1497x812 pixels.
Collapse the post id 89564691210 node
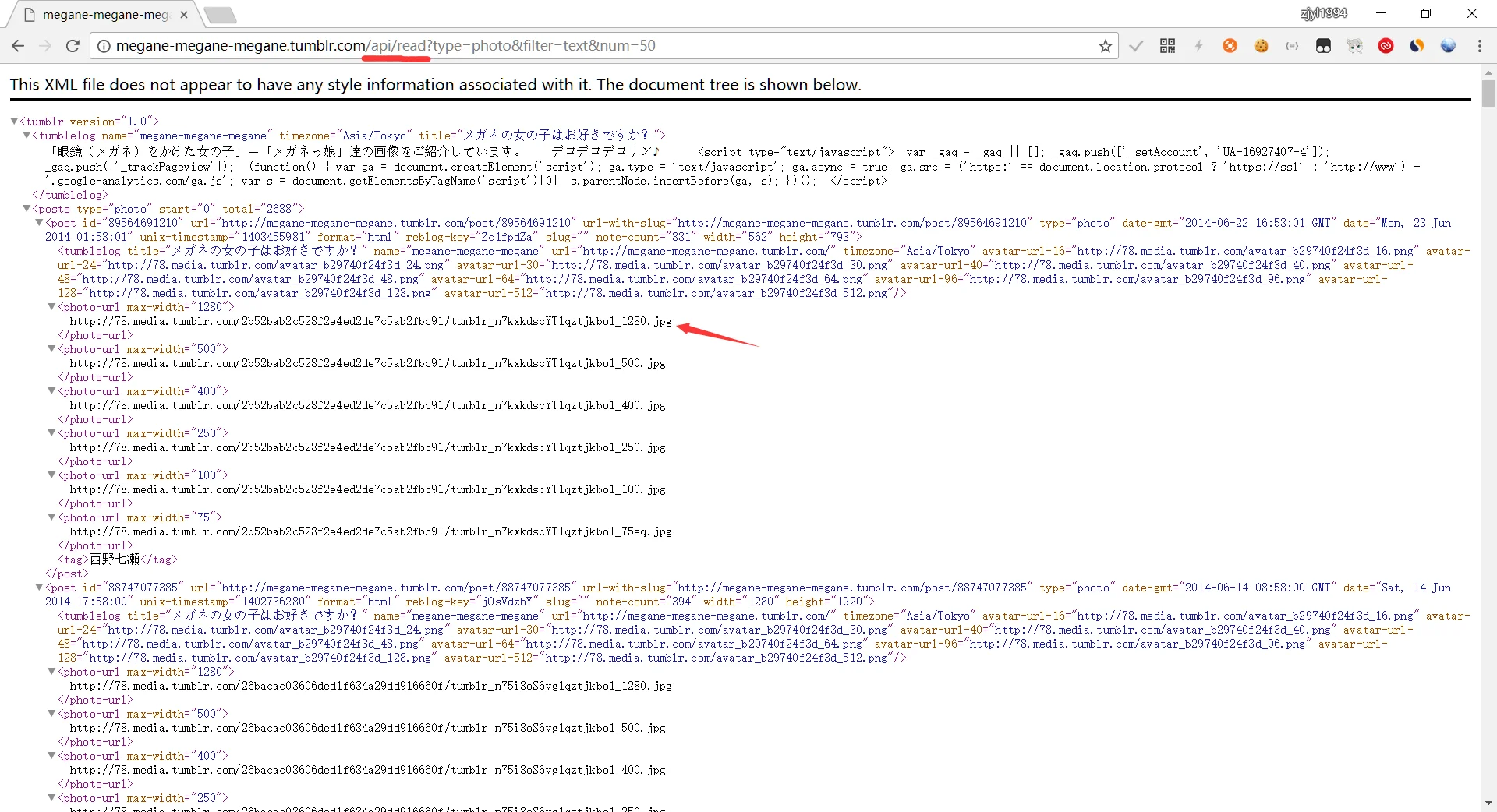point(39,223)
